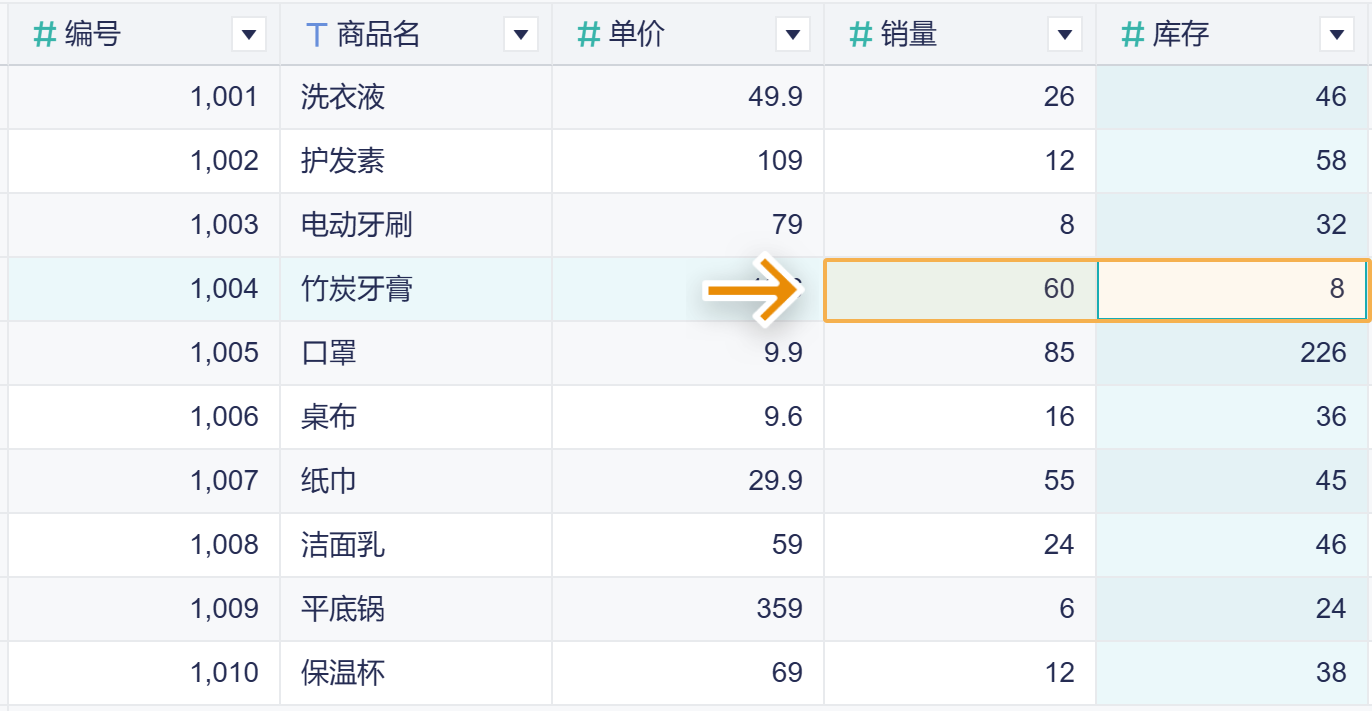The image size is (1372, 711).
Task: Click the number type icon beside 单价
Action: coord(589,35)
